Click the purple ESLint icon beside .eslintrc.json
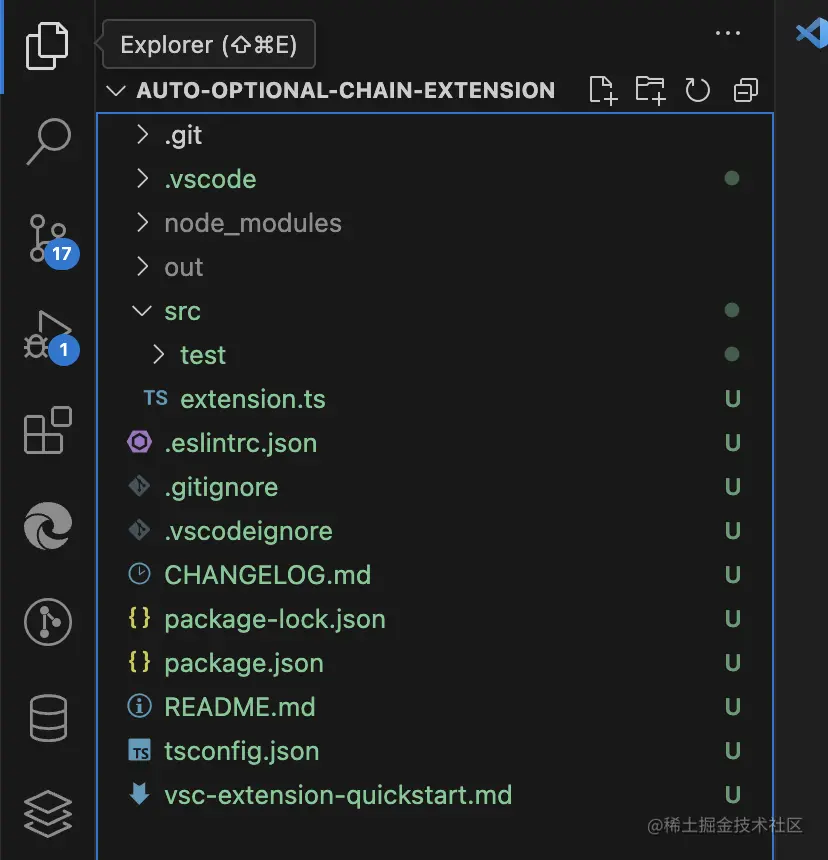Image resolution: width=828 pixels, height=860 pixels. 139,442
